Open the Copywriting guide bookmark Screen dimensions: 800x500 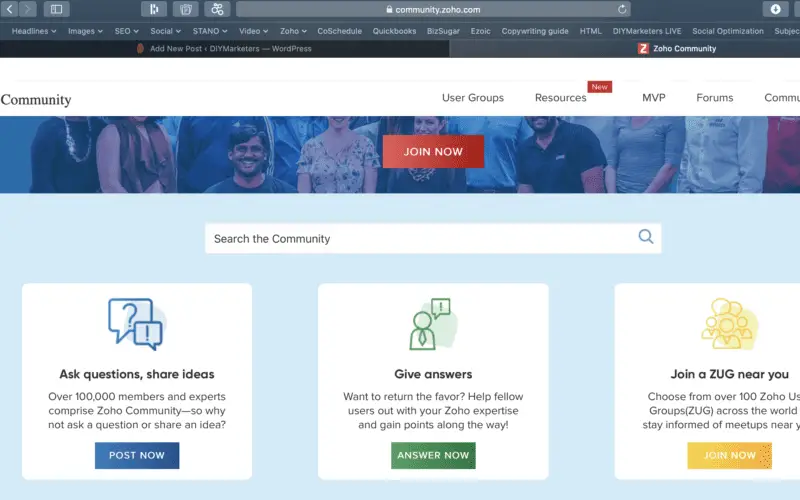coord(535,31)
